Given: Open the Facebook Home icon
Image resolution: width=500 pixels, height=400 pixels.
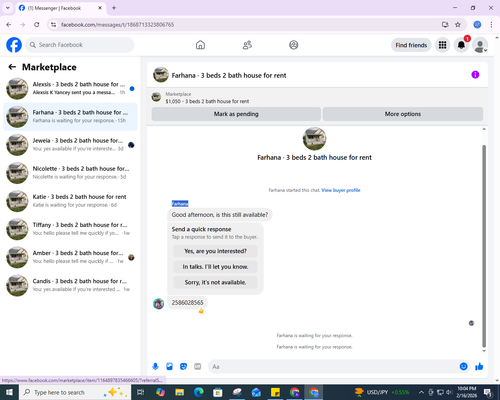Looking at the screenshot, I should coord(200,45).
